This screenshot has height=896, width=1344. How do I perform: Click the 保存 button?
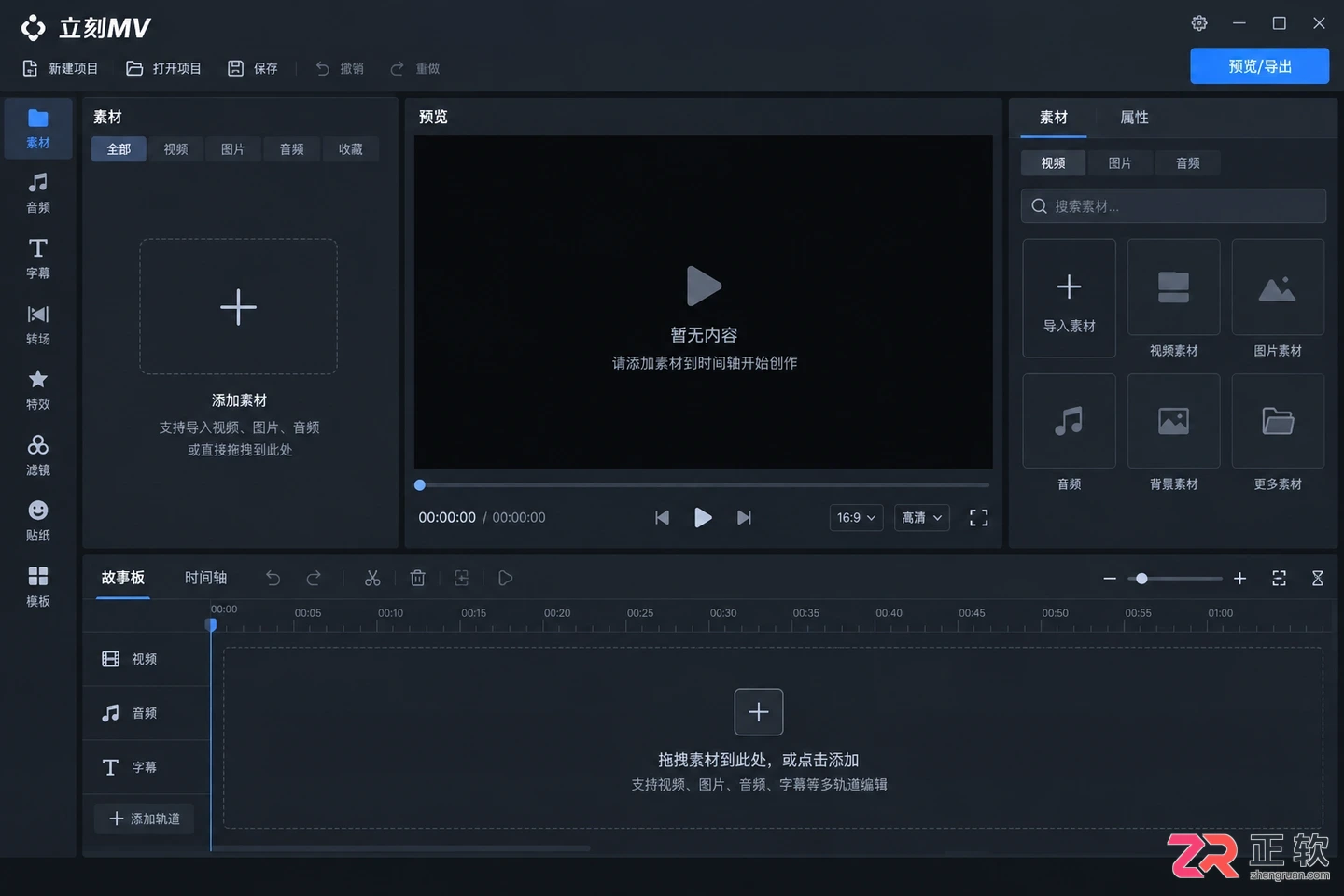pos(253,68)
